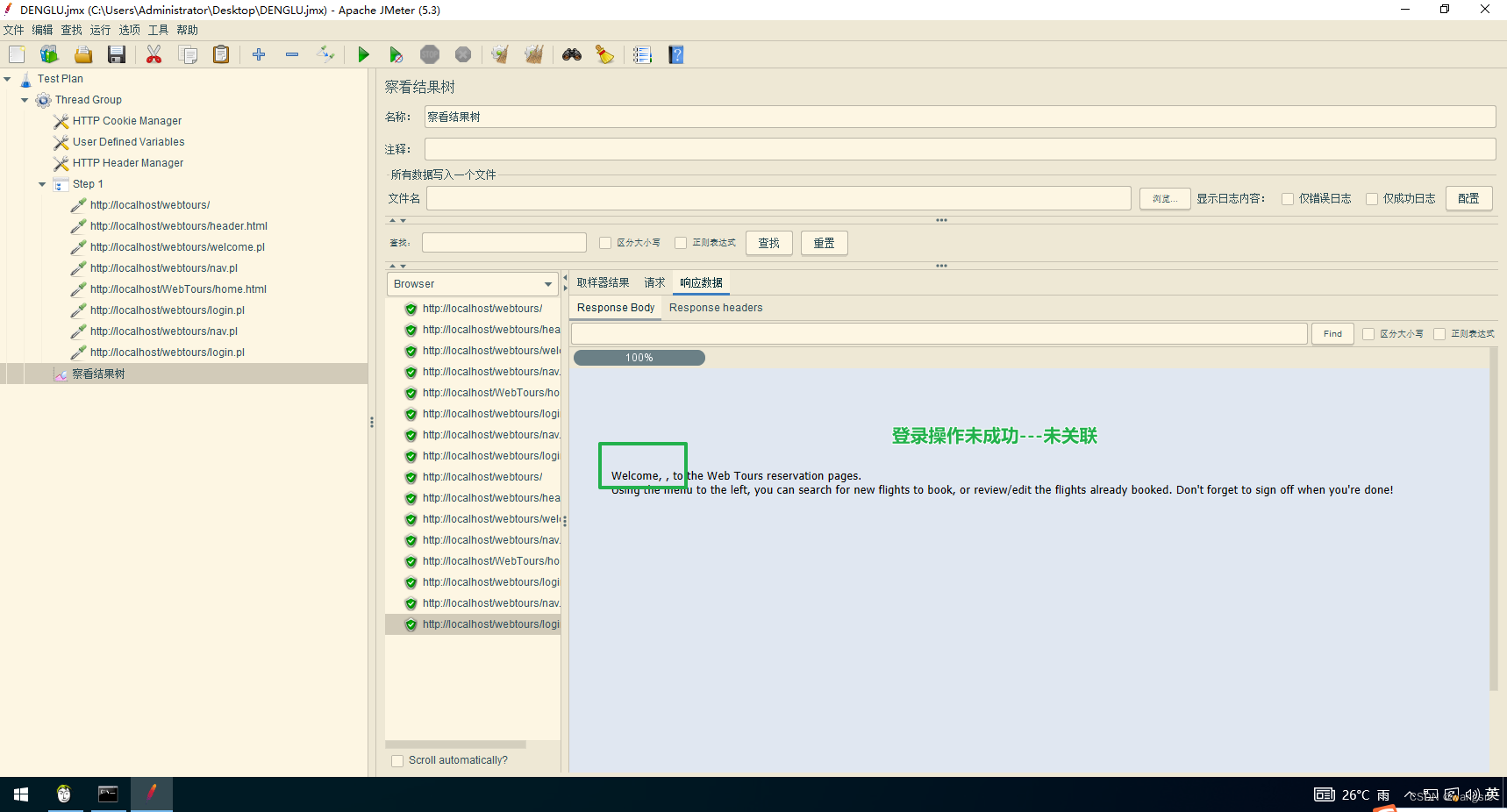The width and height of the screenshot is (1507, 812).
Task: Click the 重置 button
Action: point(825,243)
